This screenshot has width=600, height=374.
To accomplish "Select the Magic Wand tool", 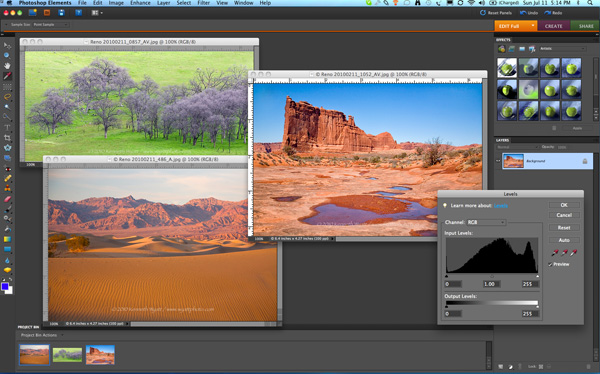I will 7,107.
